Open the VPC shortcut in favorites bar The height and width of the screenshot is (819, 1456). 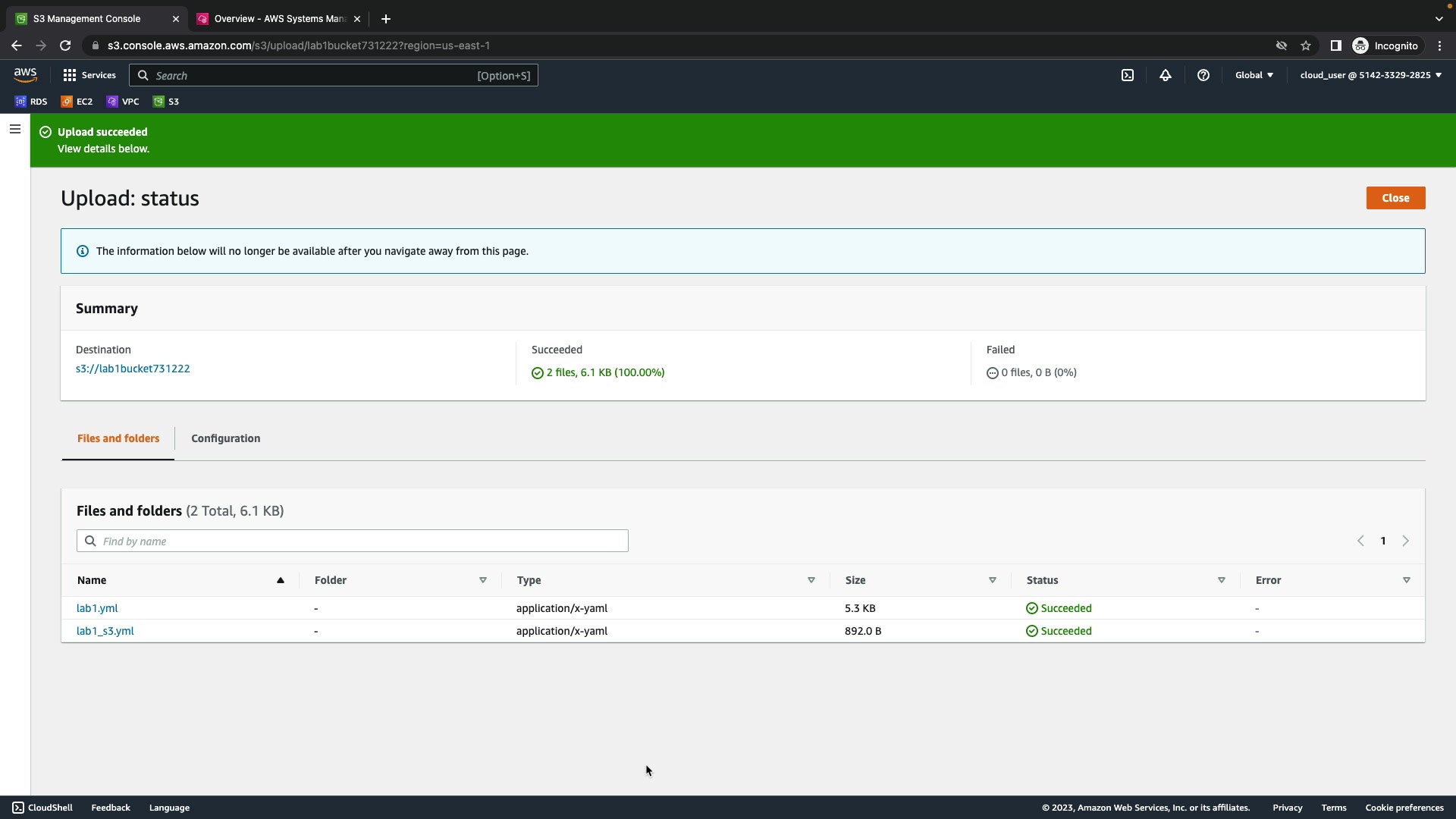(123, 102)
